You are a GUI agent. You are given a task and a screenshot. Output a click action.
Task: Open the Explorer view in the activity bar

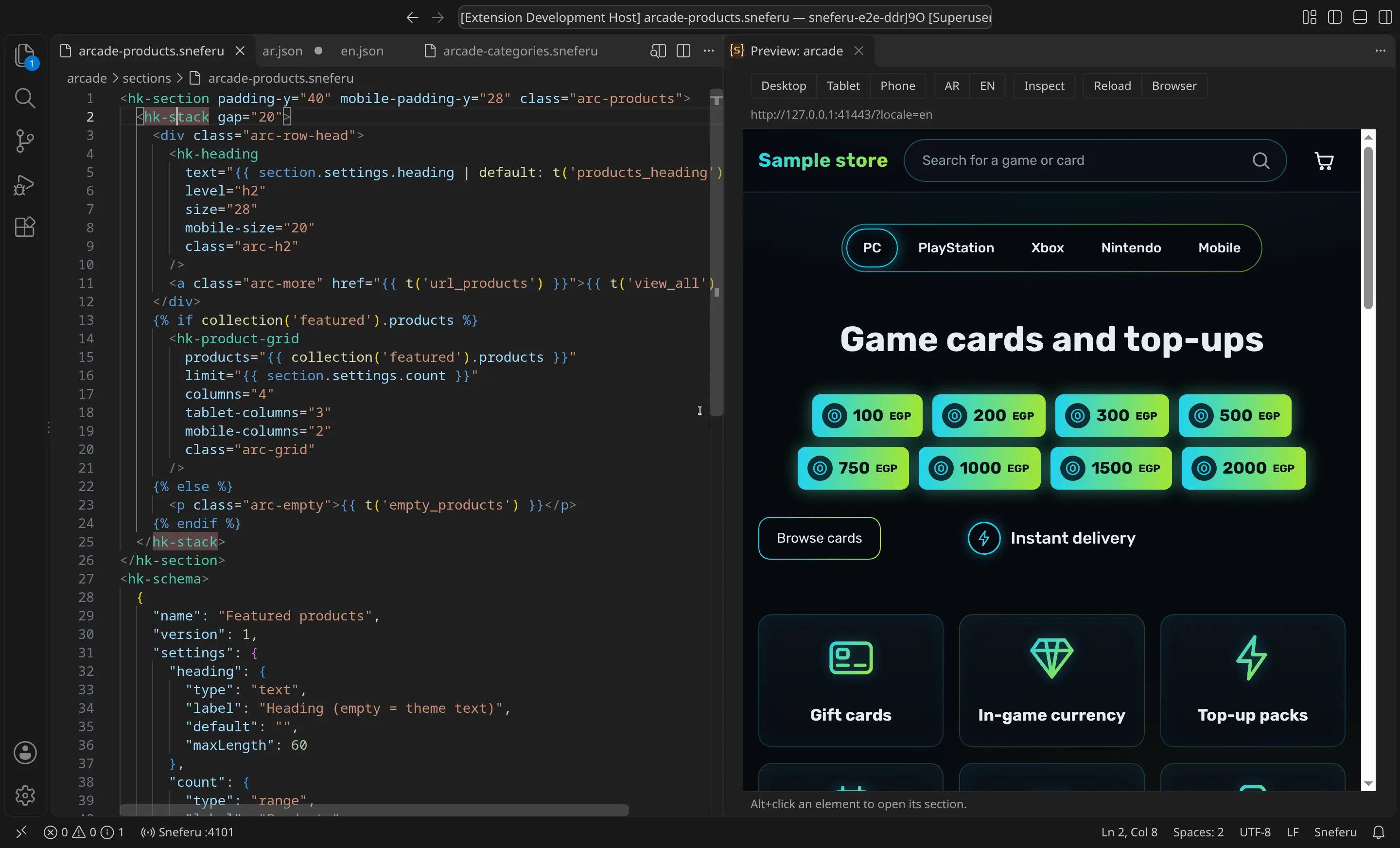[x=25, y=56]
